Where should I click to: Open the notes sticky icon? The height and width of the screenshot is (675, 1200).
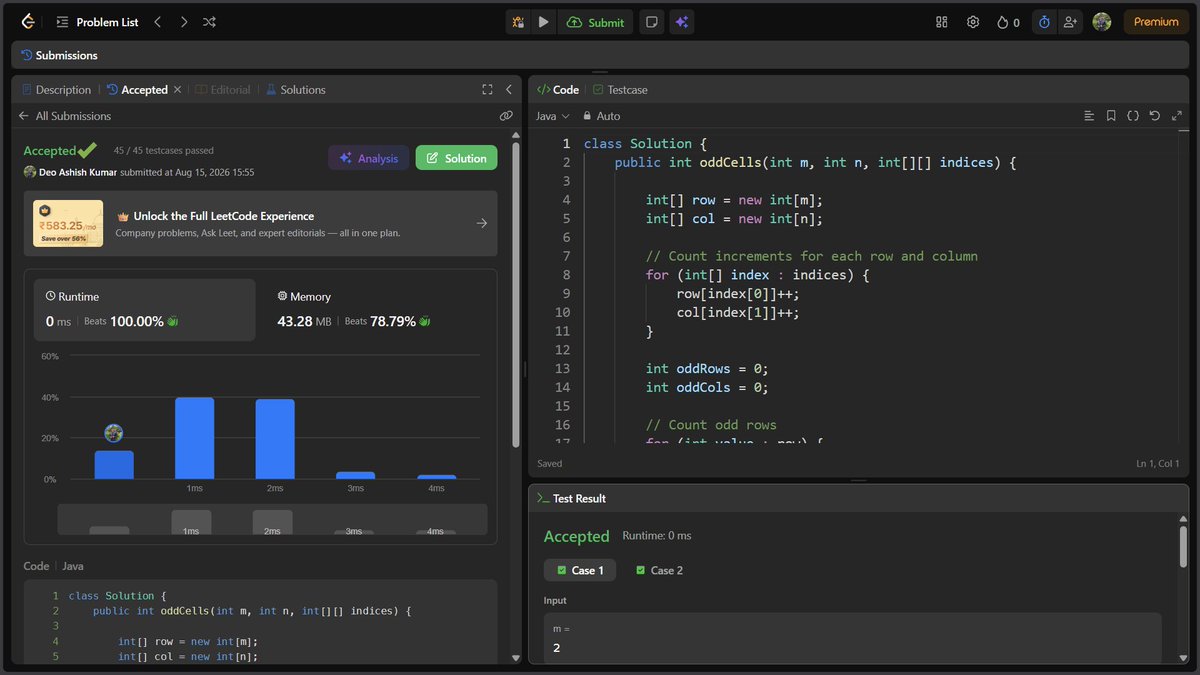652,22
